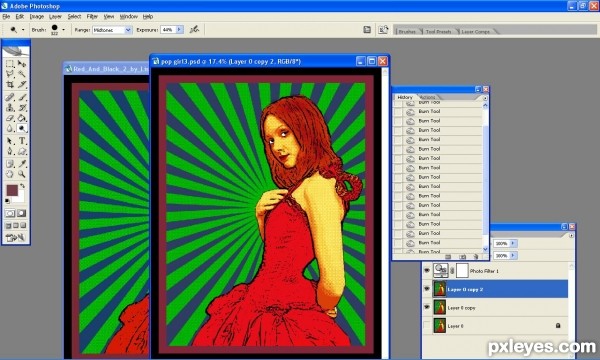Screen dimensions: 600x360
Task: Select the Notes tool
Action: pyautogui.click(x=10, y=164)
